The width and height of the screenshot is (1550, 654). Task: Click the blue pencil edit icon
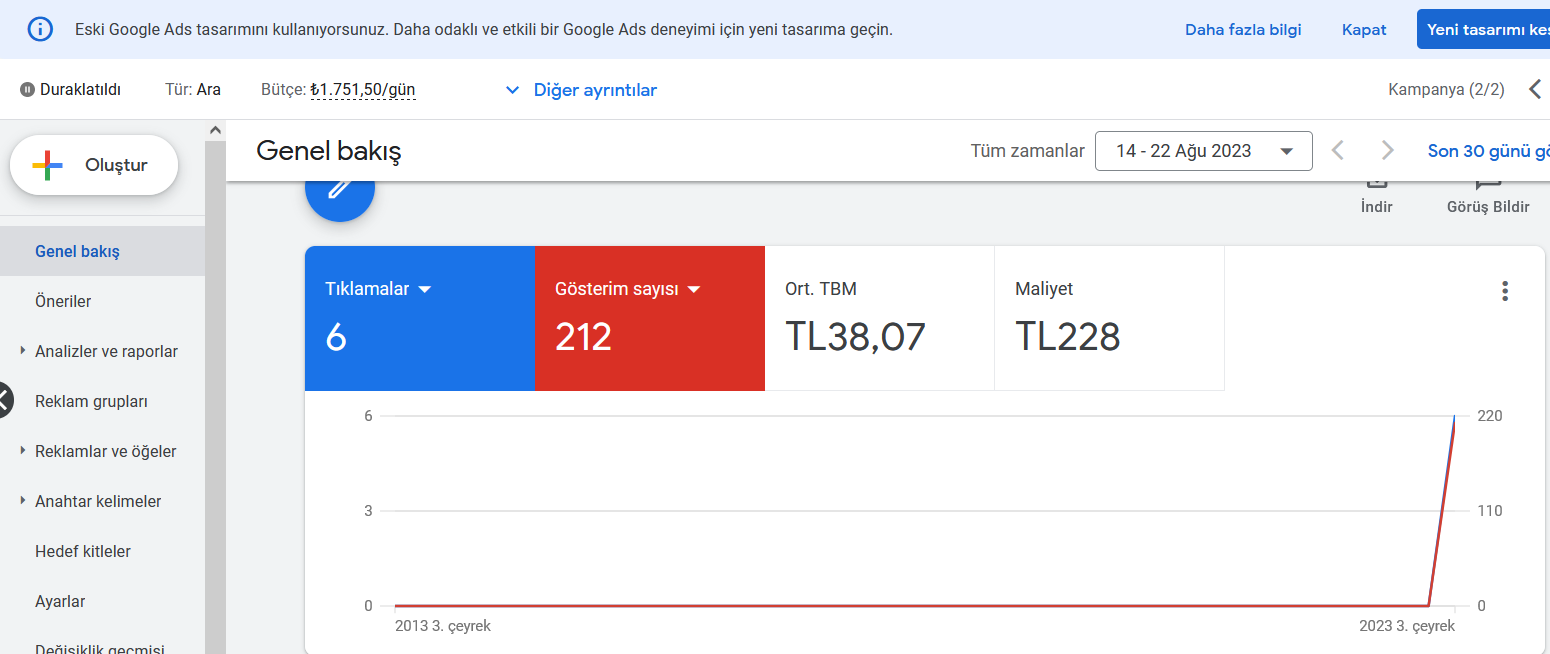point(340,190)
